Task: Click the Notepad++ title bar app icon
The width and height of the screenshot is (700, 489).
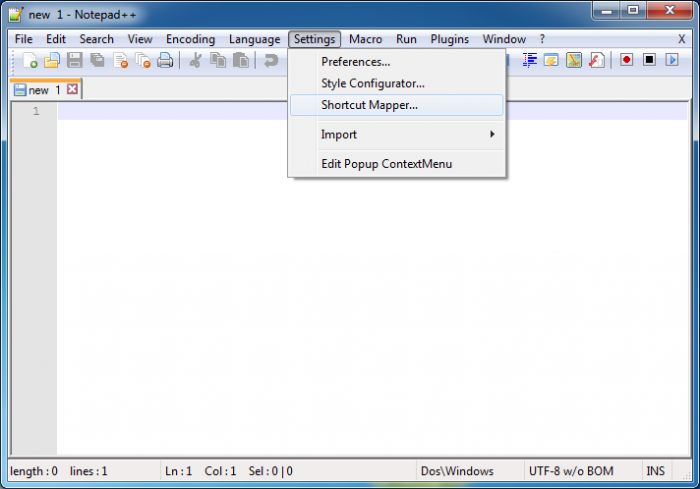Action: (x=16, y=14)
